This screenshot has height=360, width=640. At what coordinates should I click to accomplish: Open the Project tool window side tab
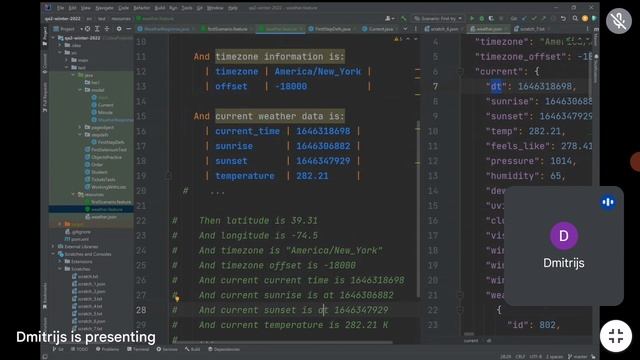pyautogui.click(x=45, y=37)
